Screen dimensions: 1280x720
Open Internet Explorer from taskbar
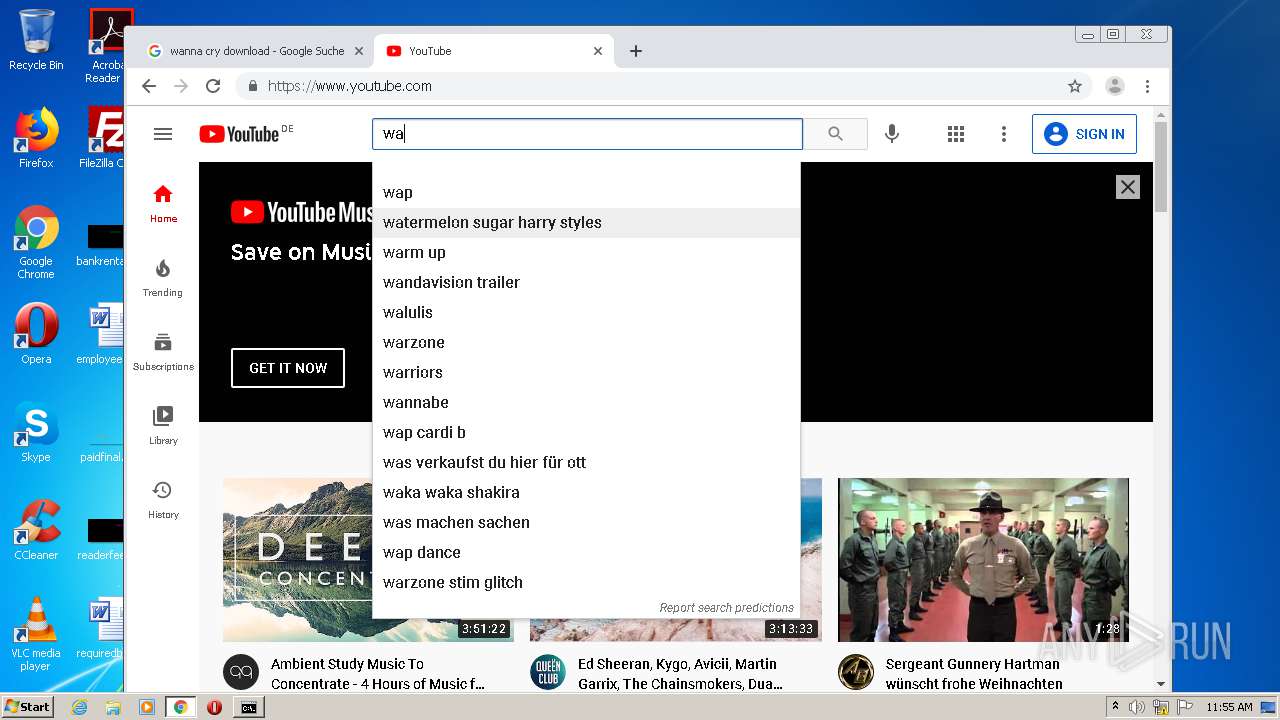(79, 707)
